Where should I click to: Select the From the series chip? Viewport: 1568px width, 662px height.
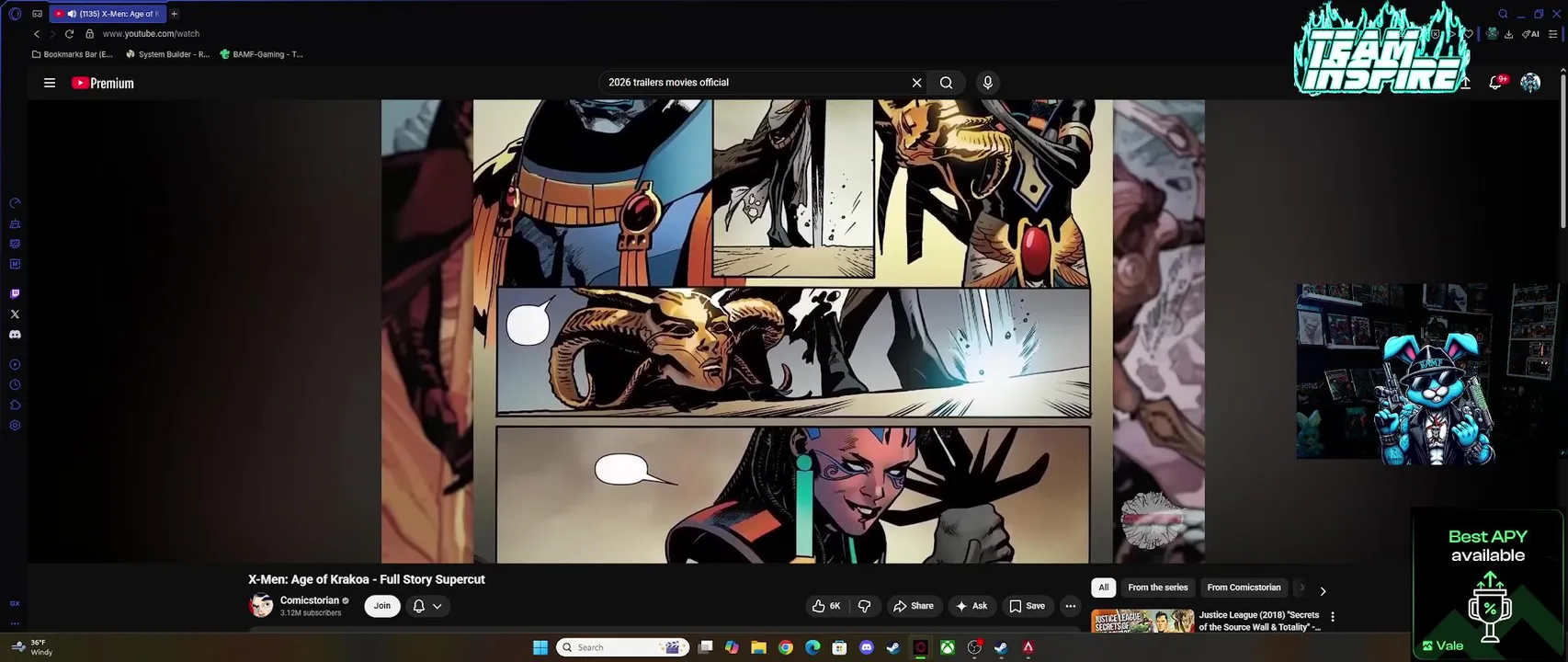tap(1158, 588)
